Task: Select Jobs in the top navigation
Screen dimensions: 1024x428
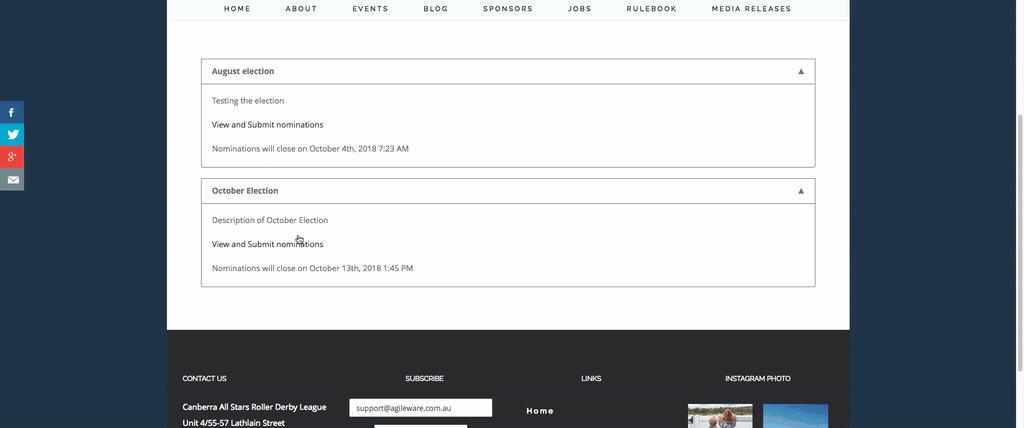Action: click(579, 9)
